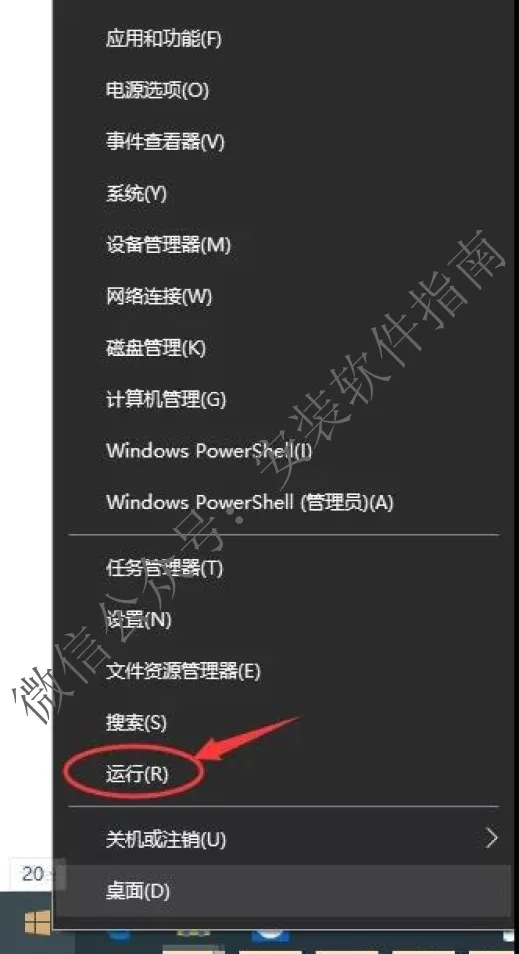Open 任务管理器(T)
The width and height of the screenshot is (519, 954).
[x=164, y=568]
